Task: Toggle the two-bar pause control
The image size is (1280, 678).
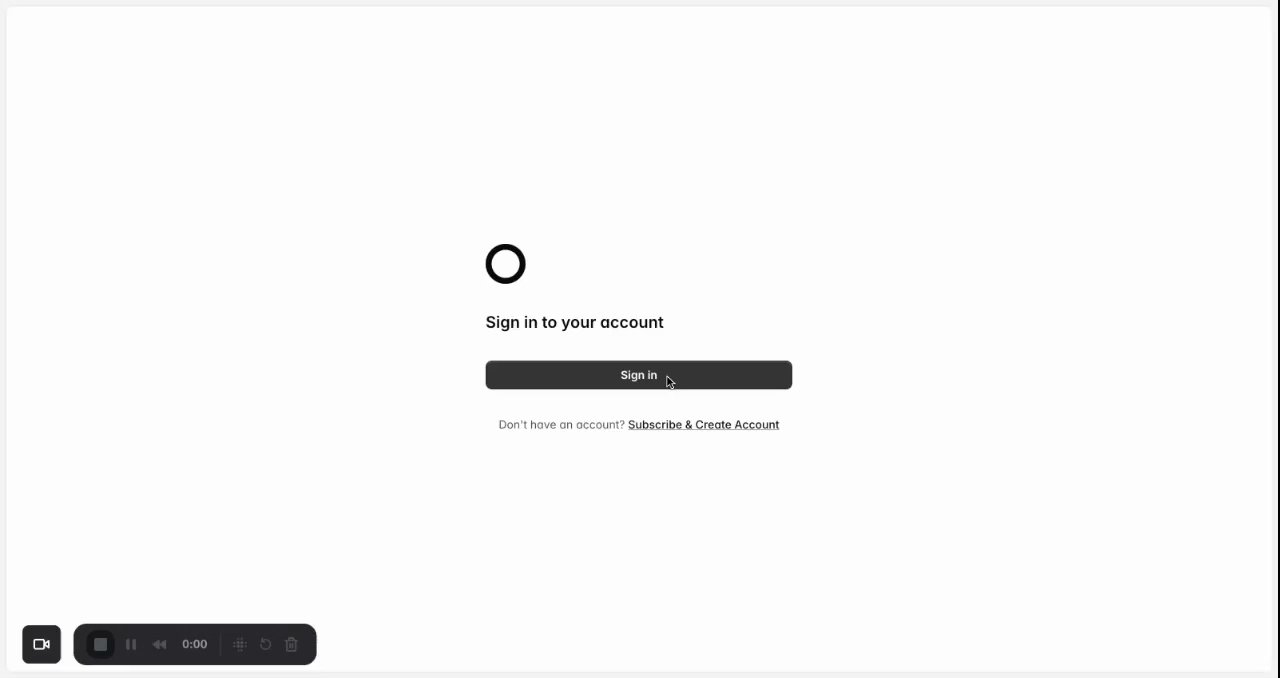Action: pos(131,644)
